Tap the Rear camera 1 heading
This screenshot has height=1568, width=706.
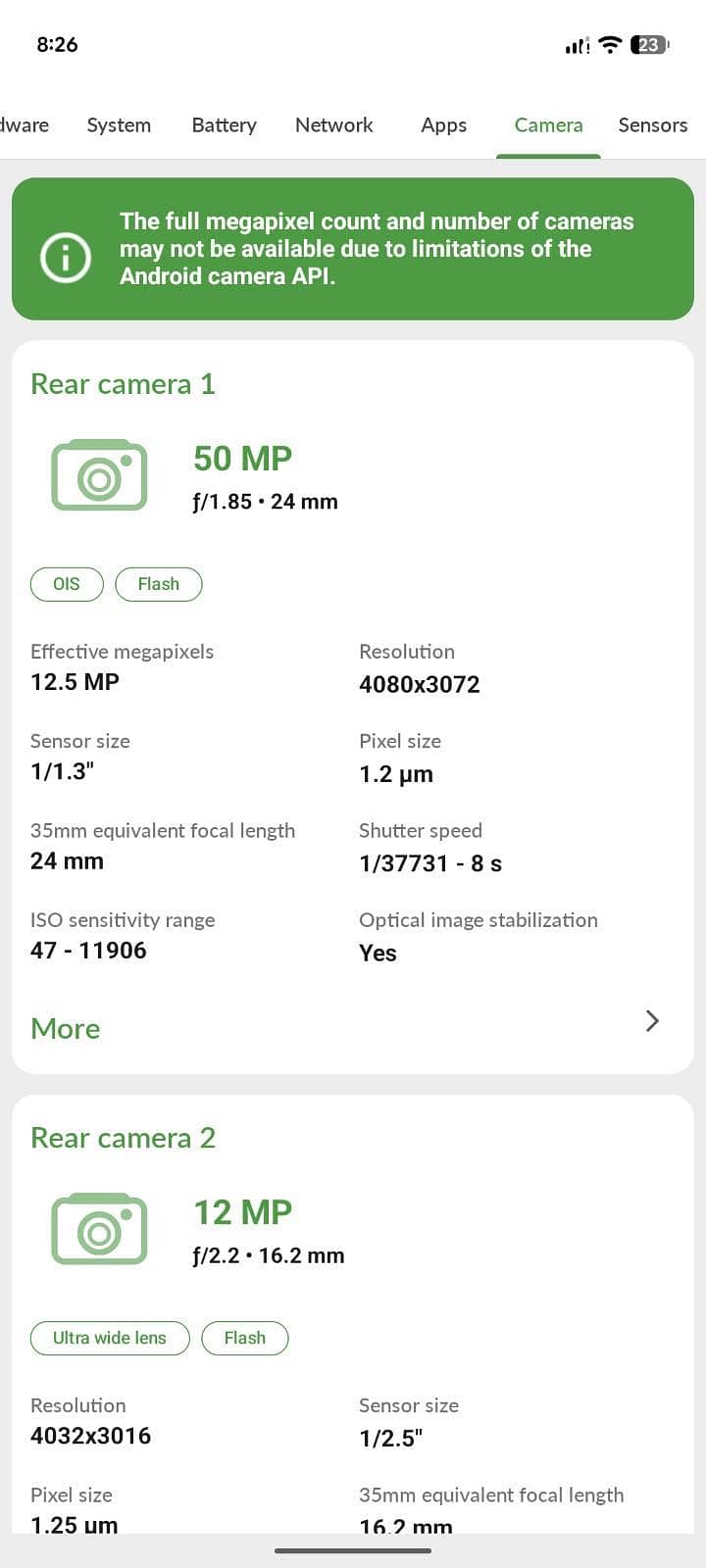[x=123, y=383]
